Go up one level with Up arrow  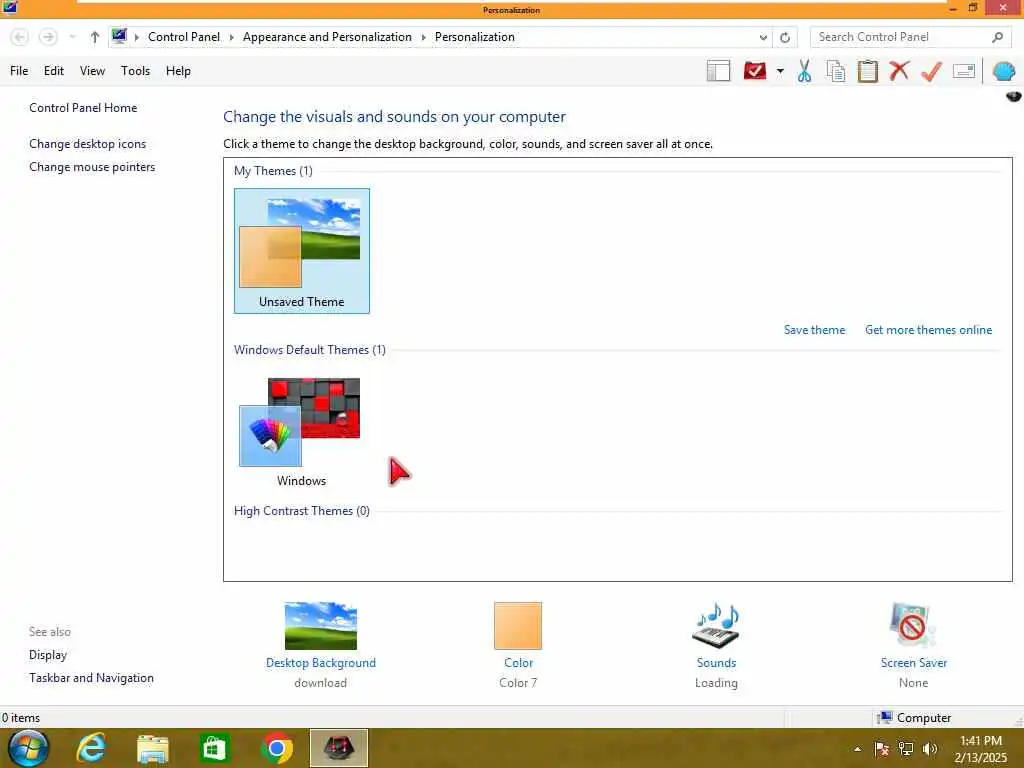[x=95, y=37]
